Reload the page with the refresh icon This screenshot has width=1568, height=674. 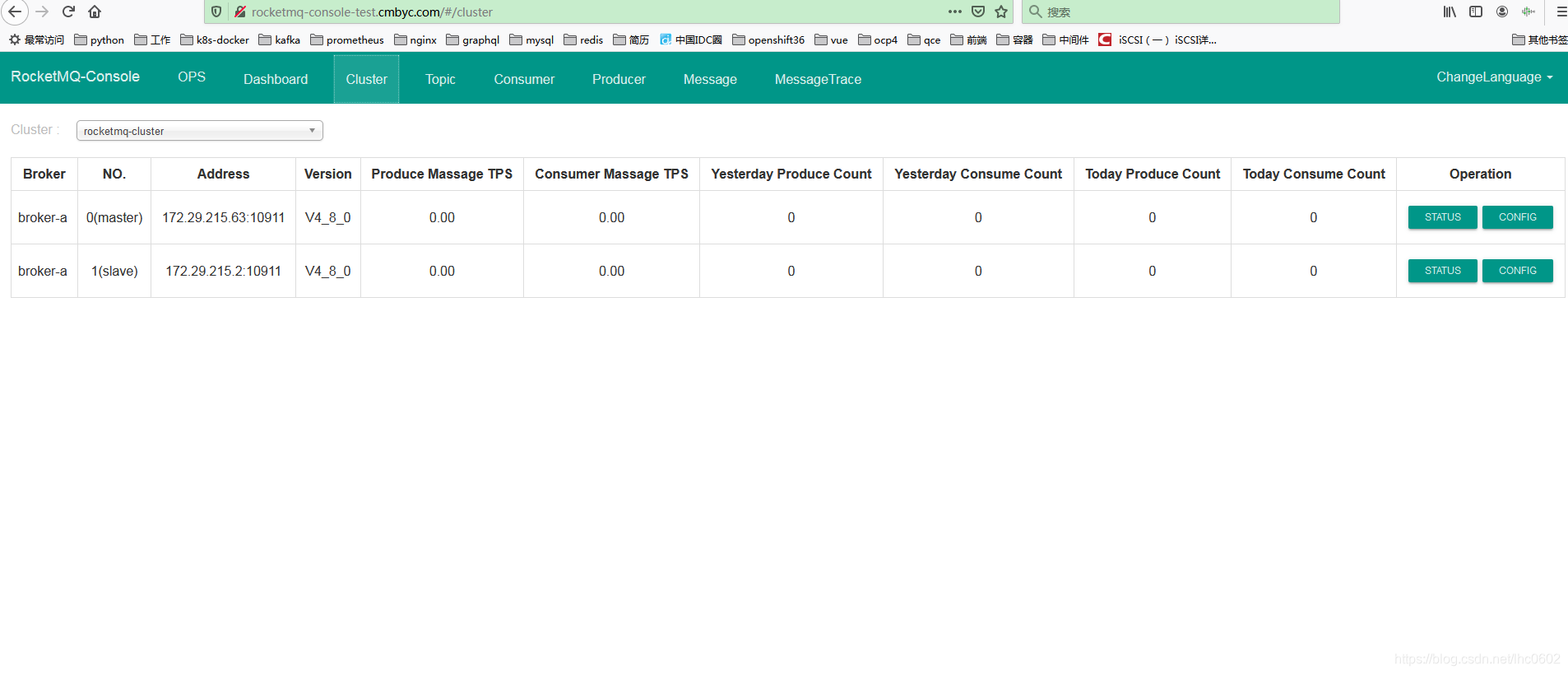[69, 12]
